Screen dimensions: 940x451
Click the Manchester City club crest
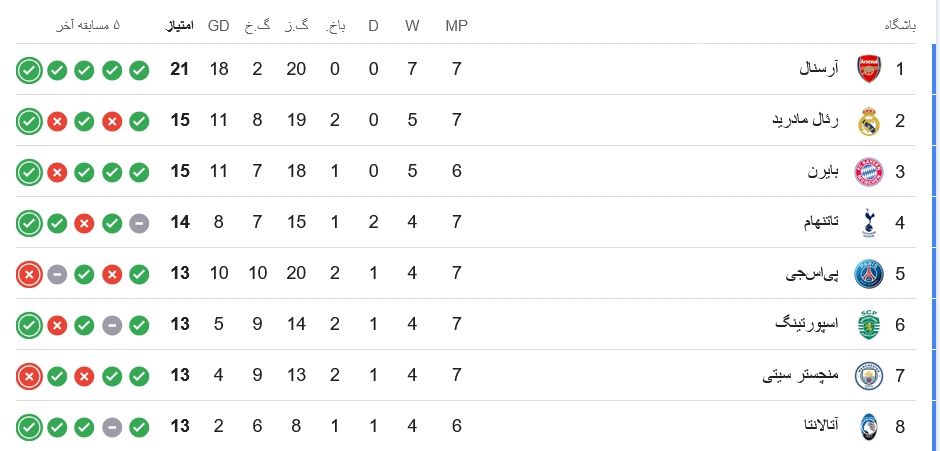[x=869, y=376]
